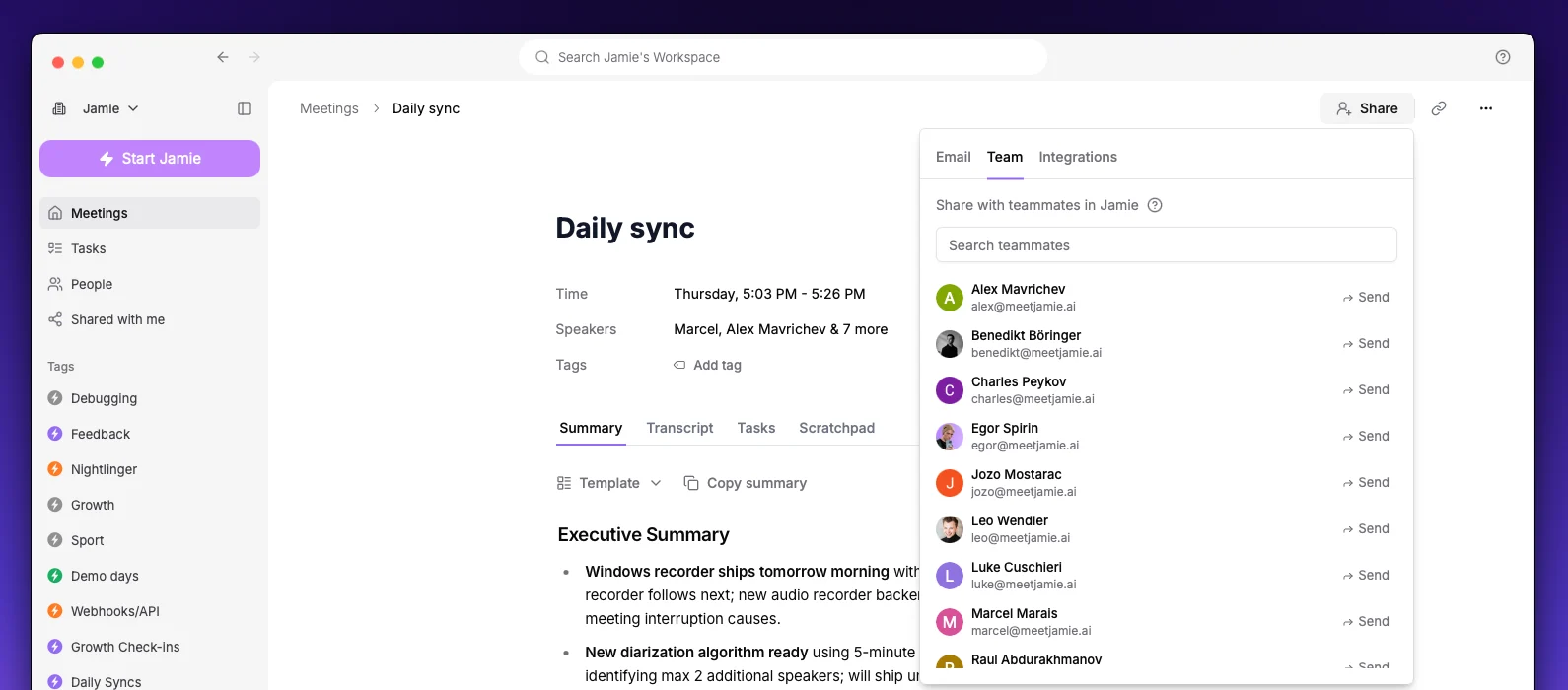Viewport: 1568px width, 690px height.
Task: Click Copy summary
Action: click(x=746, y=483)
